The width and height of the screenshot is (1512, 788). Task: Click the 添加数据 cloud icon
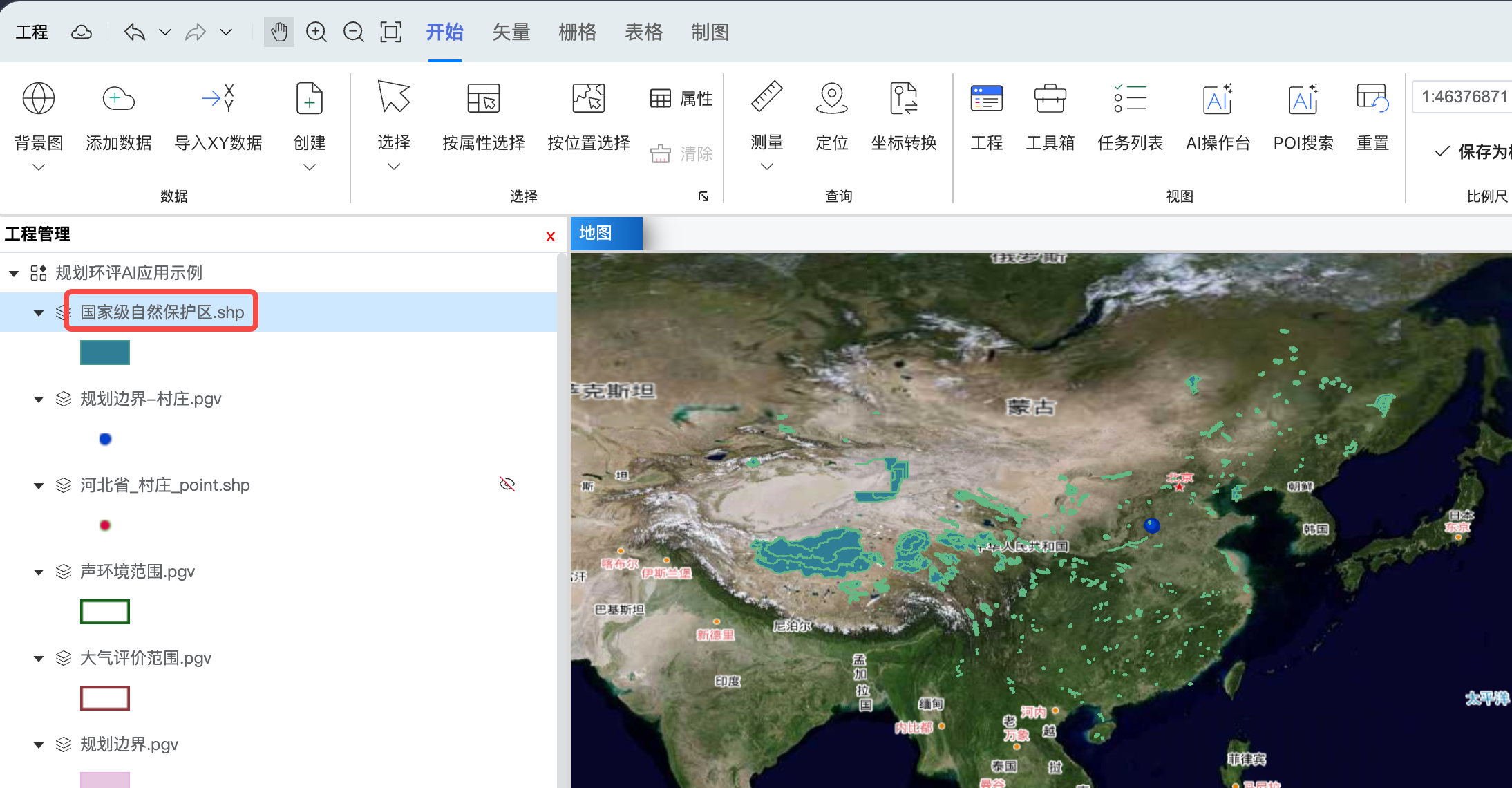coord(118,99)
